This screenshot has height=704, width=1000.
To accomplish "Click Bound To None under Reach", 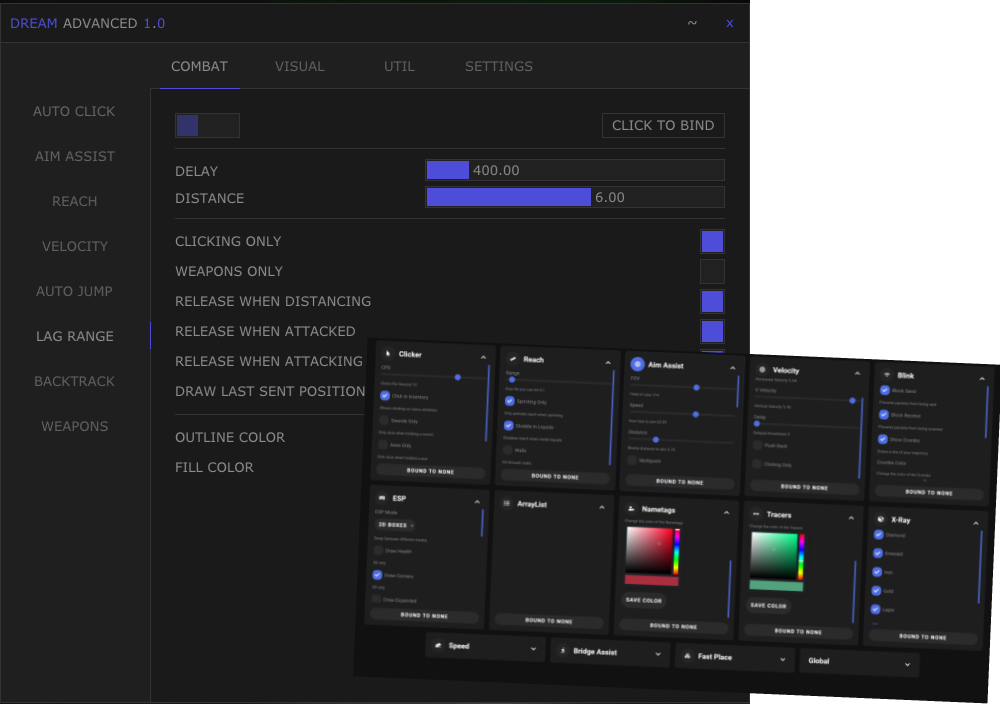I will [555, 476].
